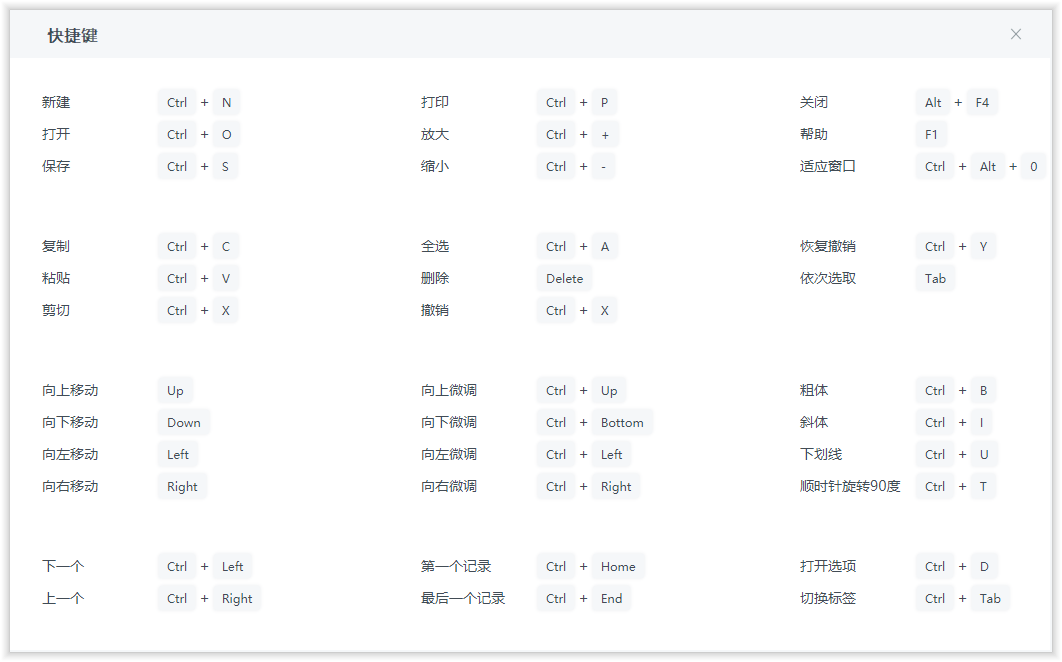Click the Alt key in 关闭 row
This screenshot has height=662, width=1062.
(933, 102)
